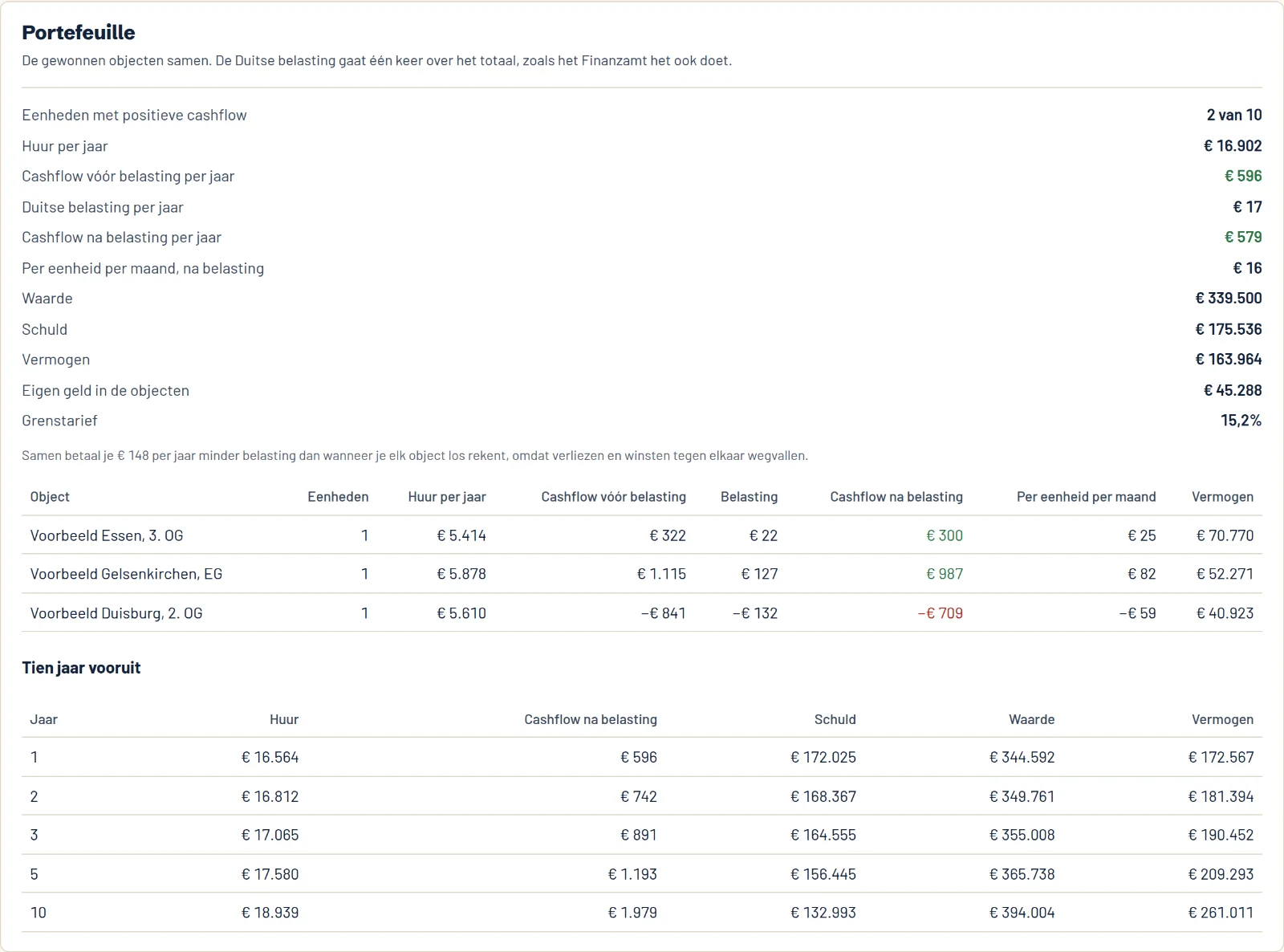Click the Waarde value € 339.500
The height and width of the screenshot is (952, 1284).
click(x=1229, y=298)
